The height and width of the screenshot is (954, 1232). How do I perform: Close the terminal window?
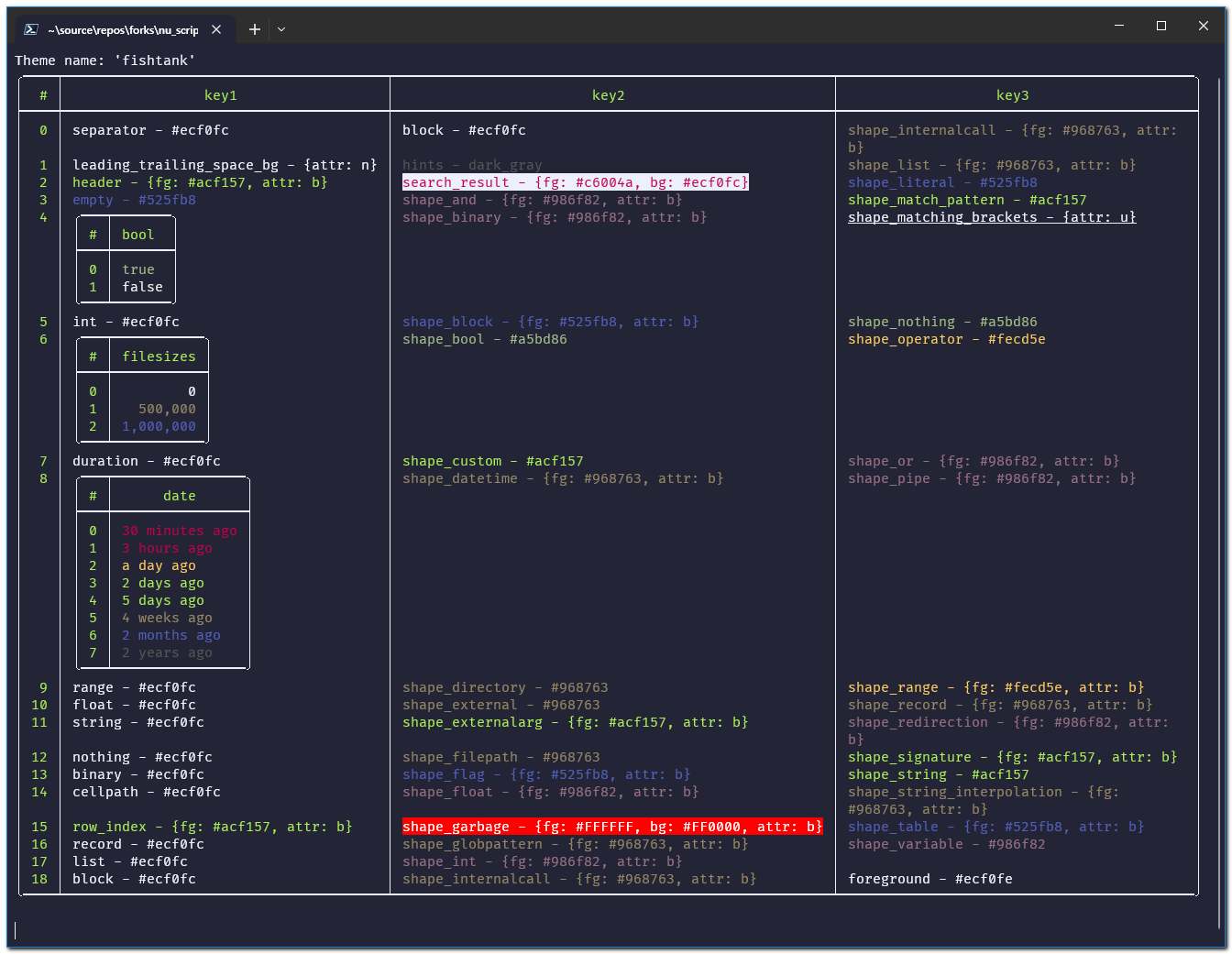(1204, 26)
